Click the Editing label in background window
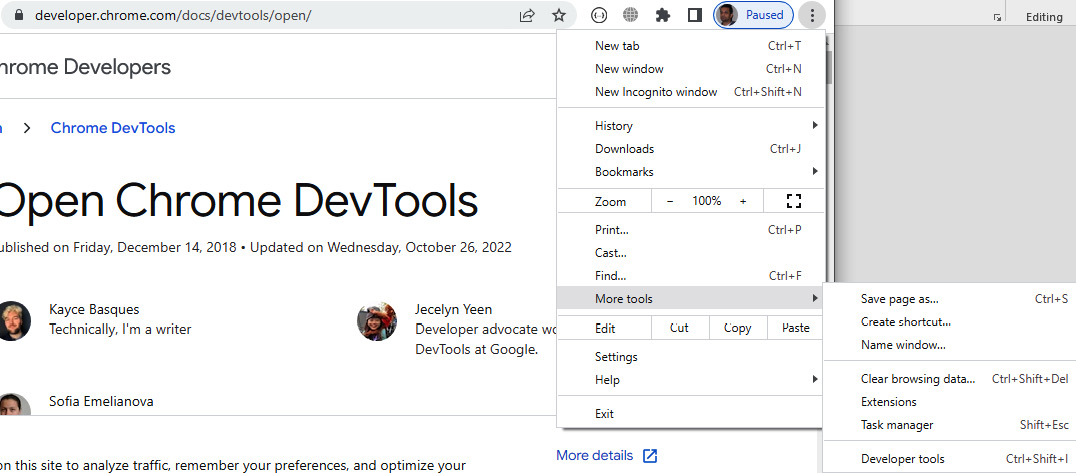1076x473 pixels. tap(1044, 17)
